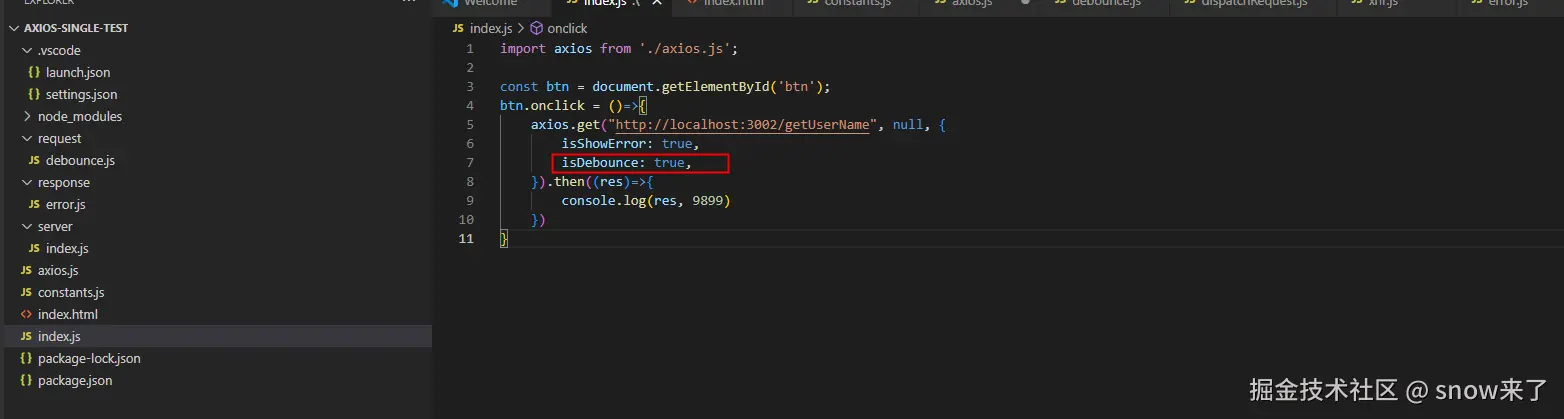Click the JS icon beside axios.js in explorer
This screenshot has height=419, width=1564.
click(x=26, y=271)
